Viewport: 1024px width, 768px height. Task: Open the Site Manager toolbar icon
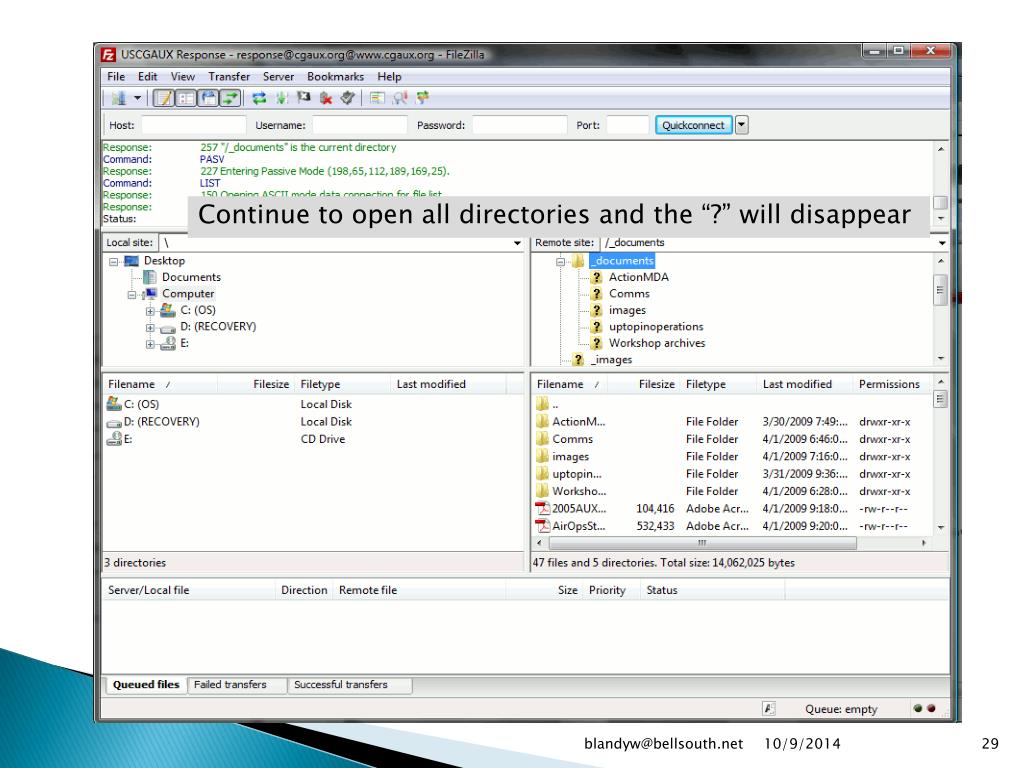[119, 99]
